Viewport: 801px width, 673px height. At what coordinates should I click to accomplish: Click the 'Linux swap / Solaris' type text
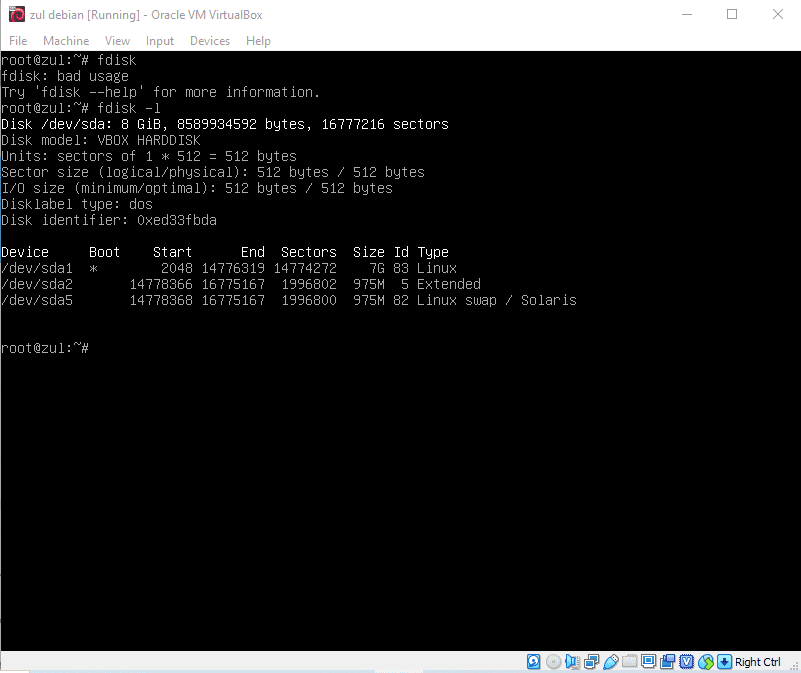click(x=497, y=300)
